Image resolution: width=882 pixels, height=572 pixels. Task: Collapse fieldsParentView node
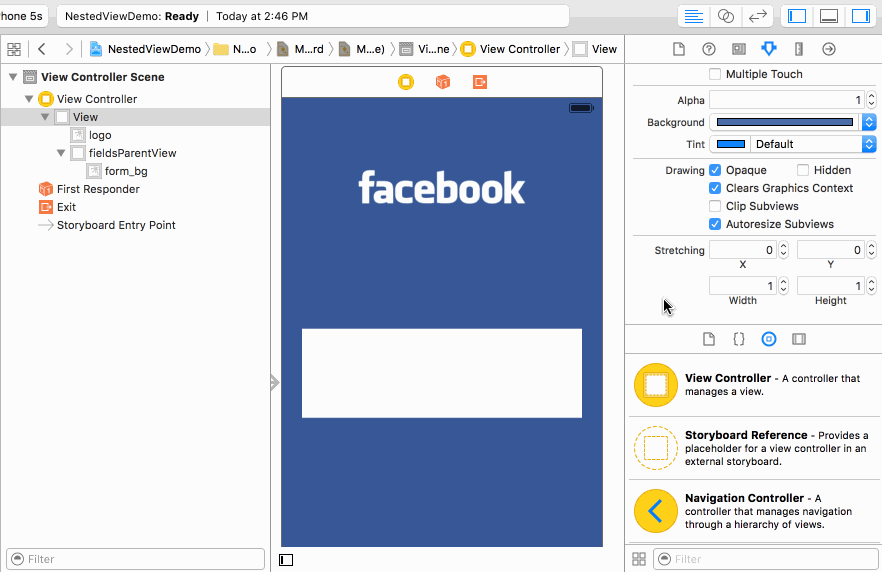point(61,153)
